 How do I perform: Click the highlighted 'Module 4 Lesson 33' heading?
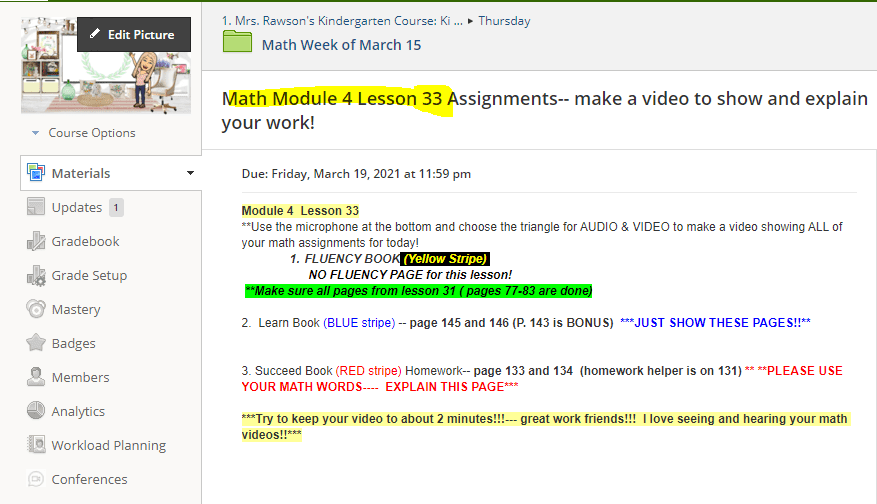click(300, 211)
